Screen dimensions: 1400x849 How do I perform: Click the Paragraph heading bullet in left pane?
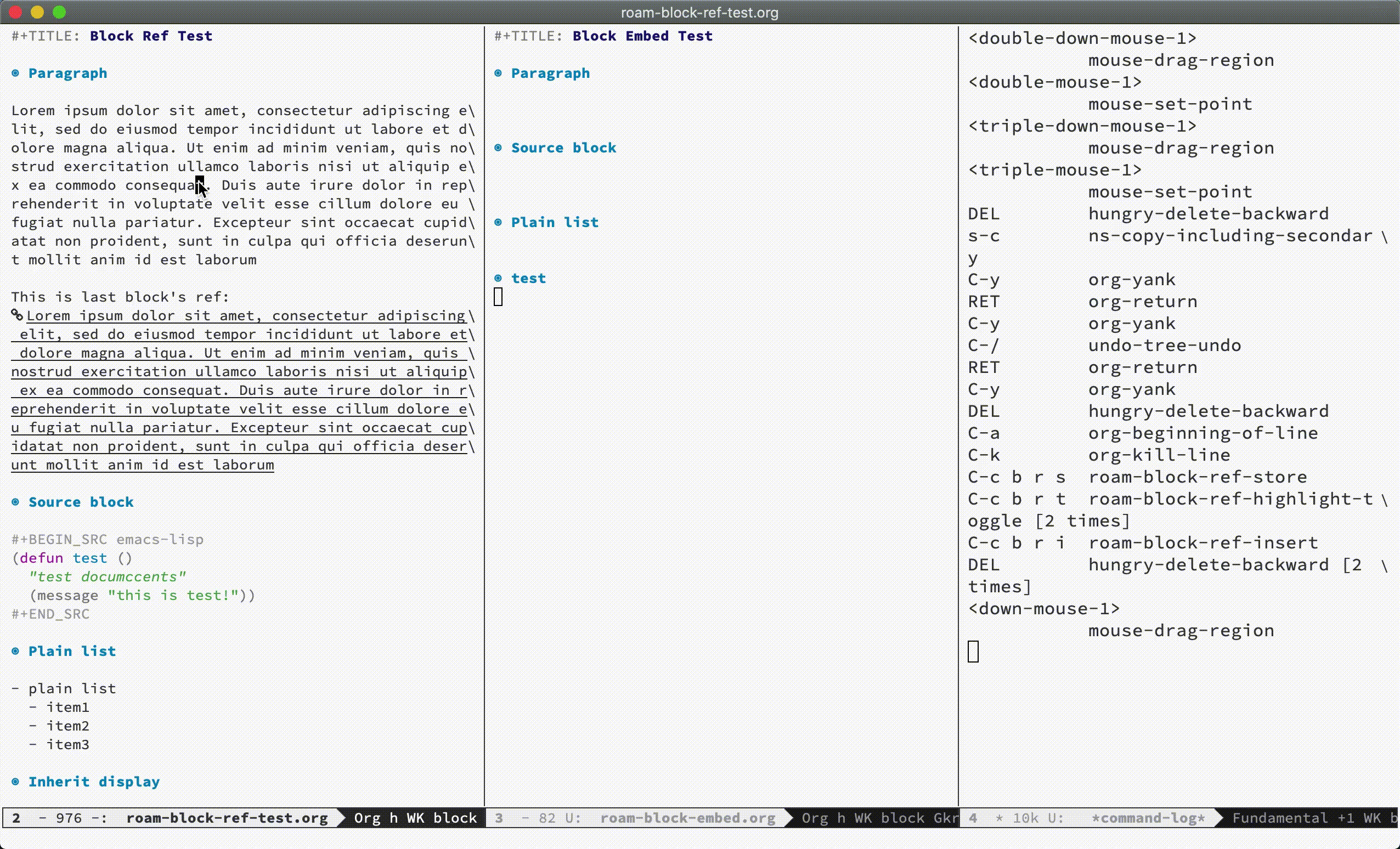tap(15, 73)
